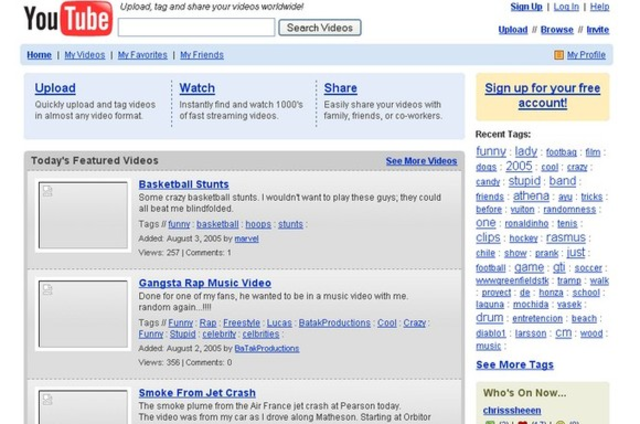This screenshot has height=424, width=640.
Task: Open uploader 'BaTakProductions' profile link
Action: (267, 349)
